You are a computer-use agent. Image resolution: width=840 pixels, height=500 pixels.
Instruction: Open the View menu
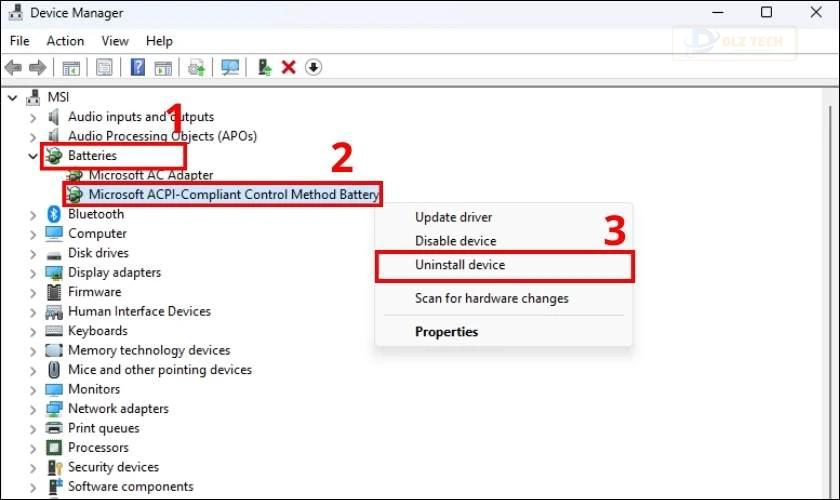click(x=115, y=41)
